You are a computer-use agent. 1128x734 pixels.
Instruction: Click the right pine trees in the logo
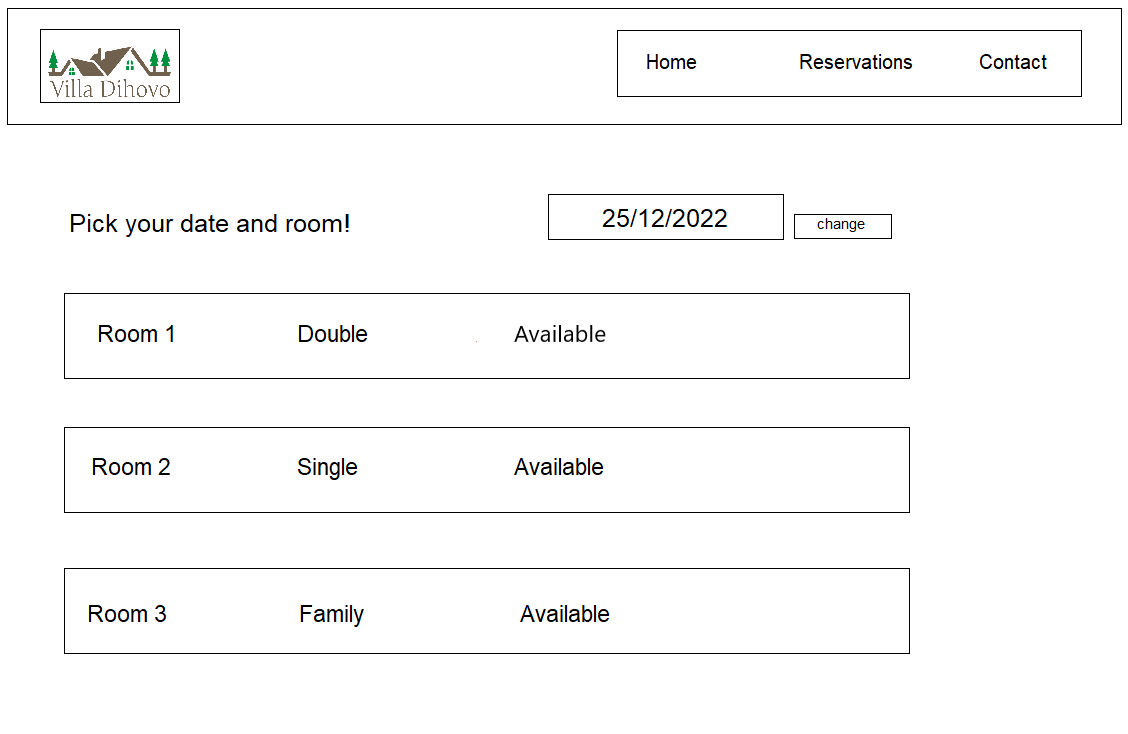[160, 60]
